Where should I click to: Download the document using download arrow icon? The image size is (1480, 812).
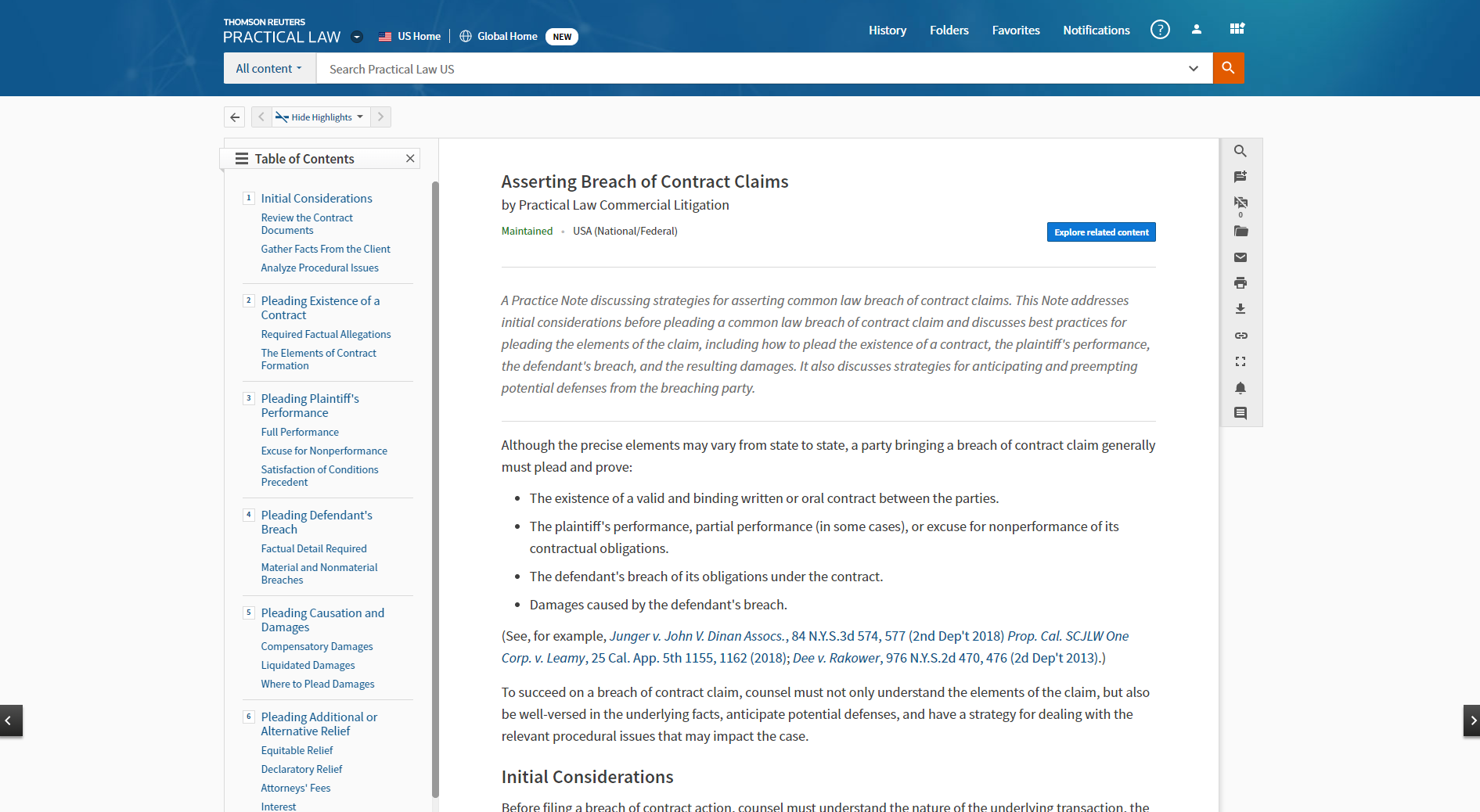(1241, 309)
